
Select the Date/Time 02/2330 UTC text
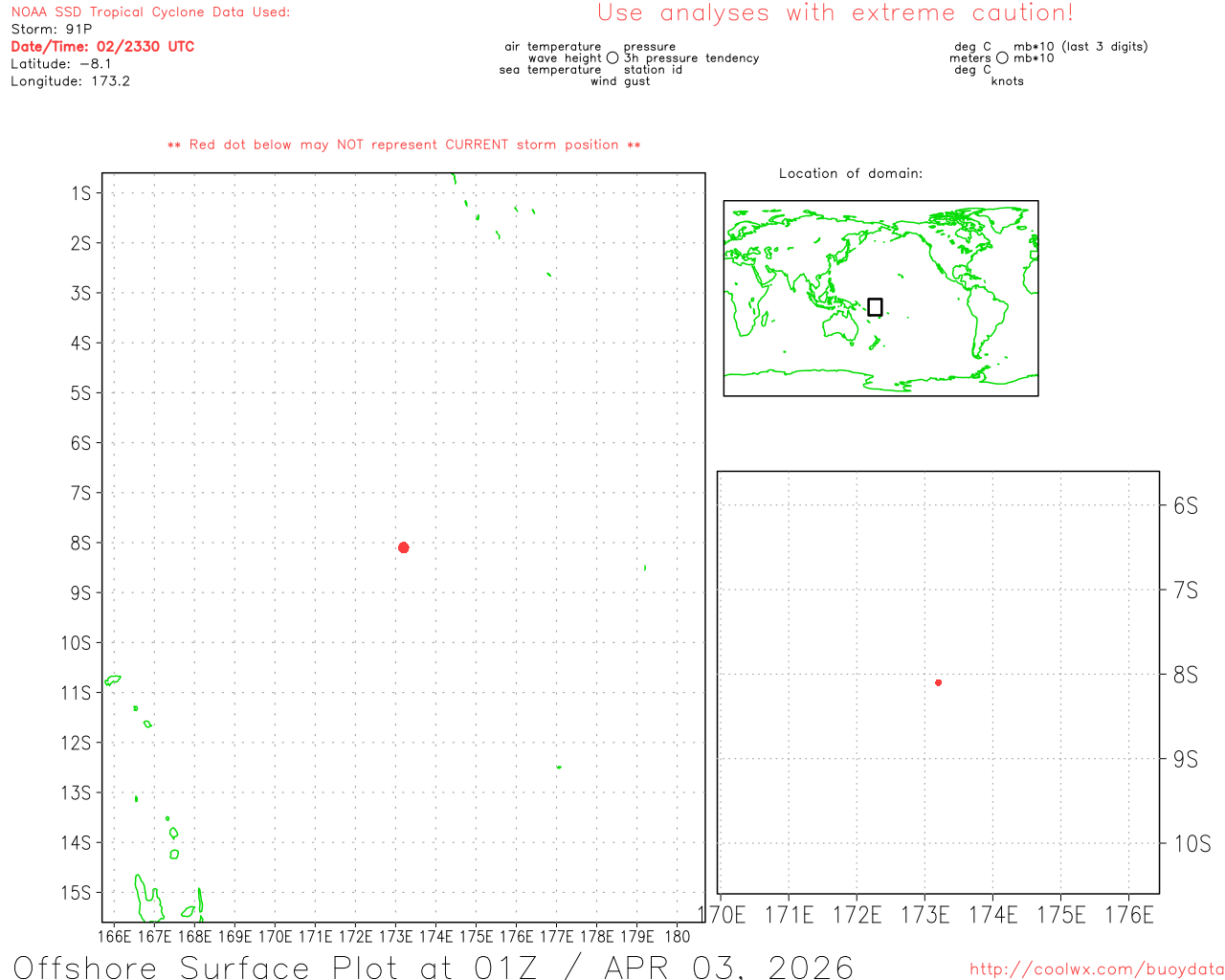102,47
